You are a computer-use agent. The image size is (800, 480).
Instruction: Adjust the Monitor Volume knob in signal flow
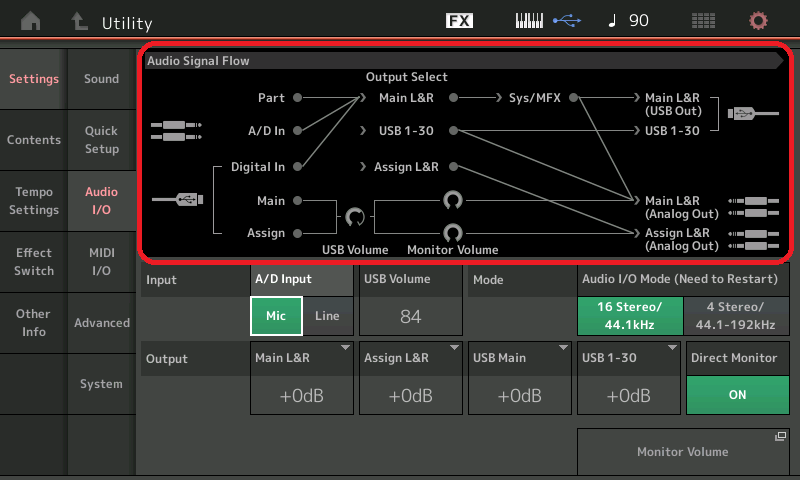453,232
